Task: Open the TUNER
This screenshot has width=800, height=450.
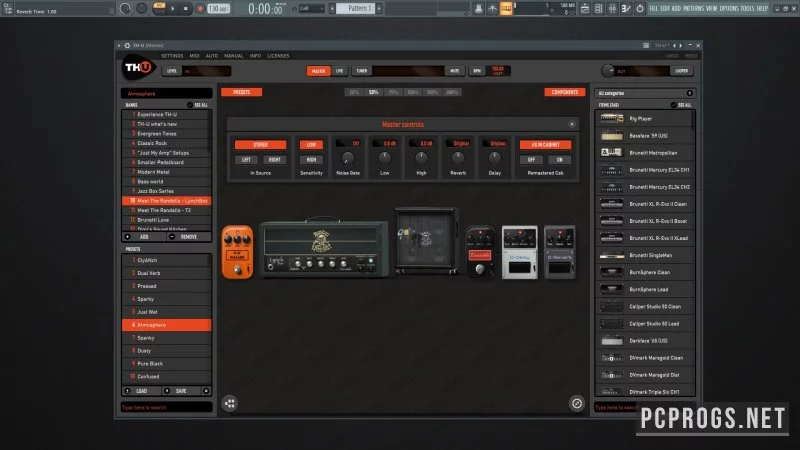Action: [x=362, y=71]
